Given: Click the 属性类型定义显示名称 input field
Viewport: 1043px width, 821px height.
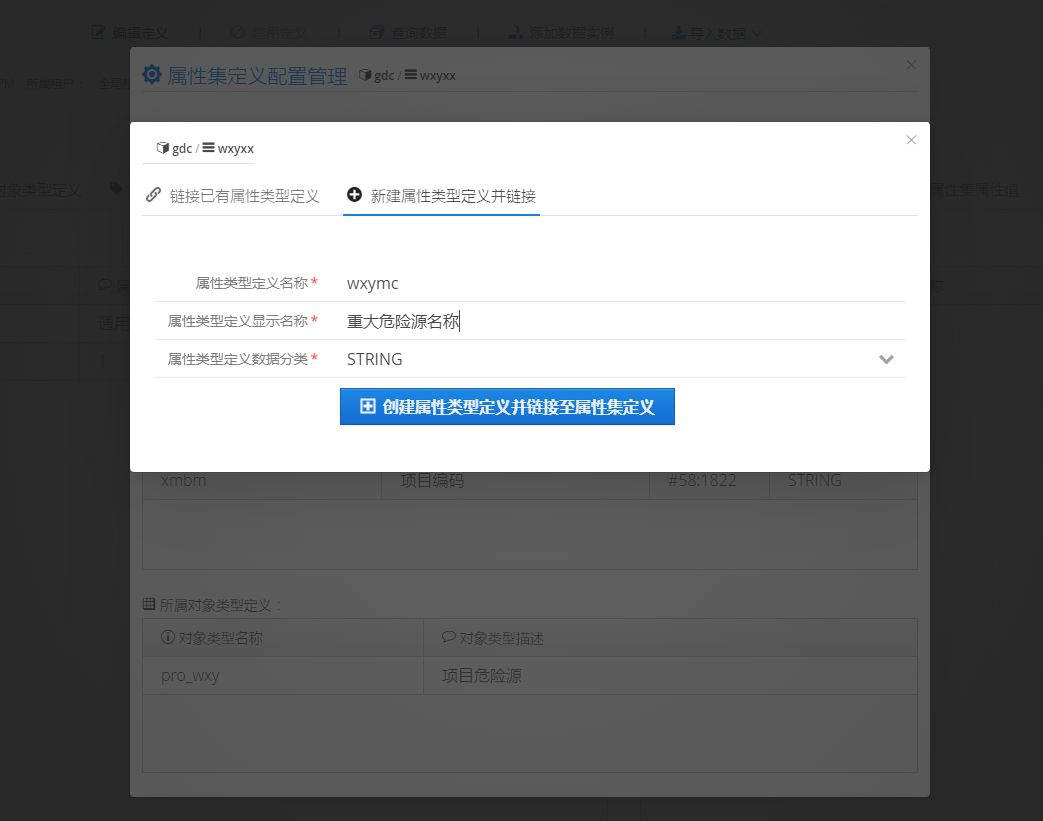Looking at the screenshot, I should click(620, 321).
